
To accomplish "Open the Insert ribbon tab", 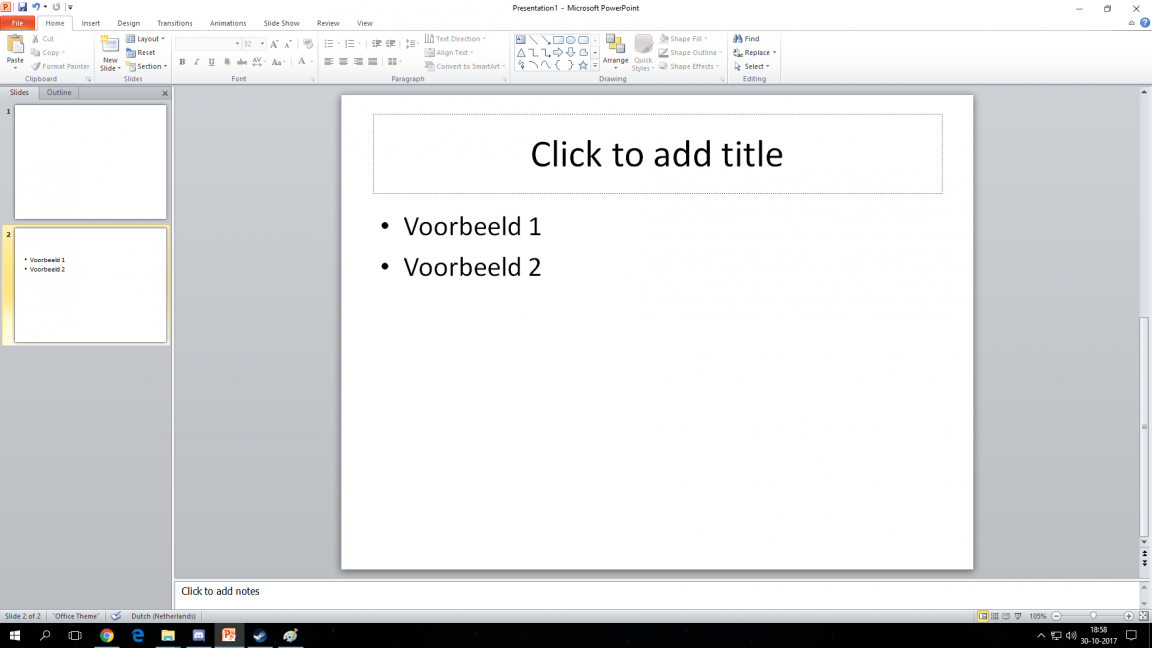I will pos(91,23).
